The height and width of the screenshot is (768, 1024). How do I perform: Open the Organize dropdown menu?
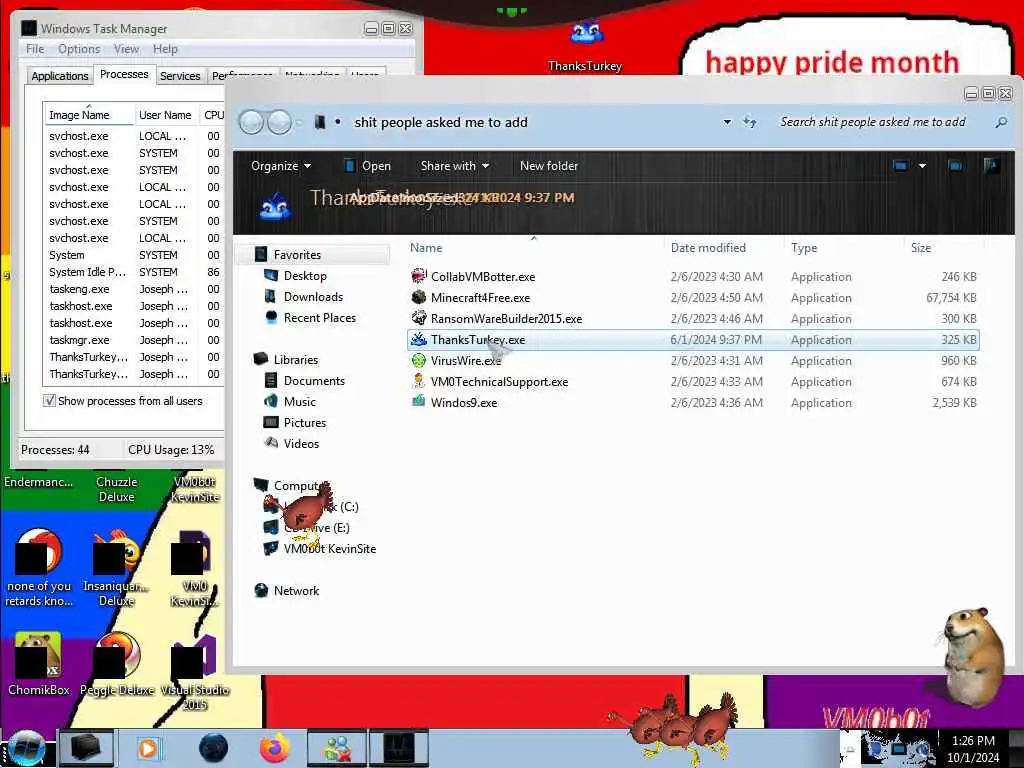(x=281, y=166)
